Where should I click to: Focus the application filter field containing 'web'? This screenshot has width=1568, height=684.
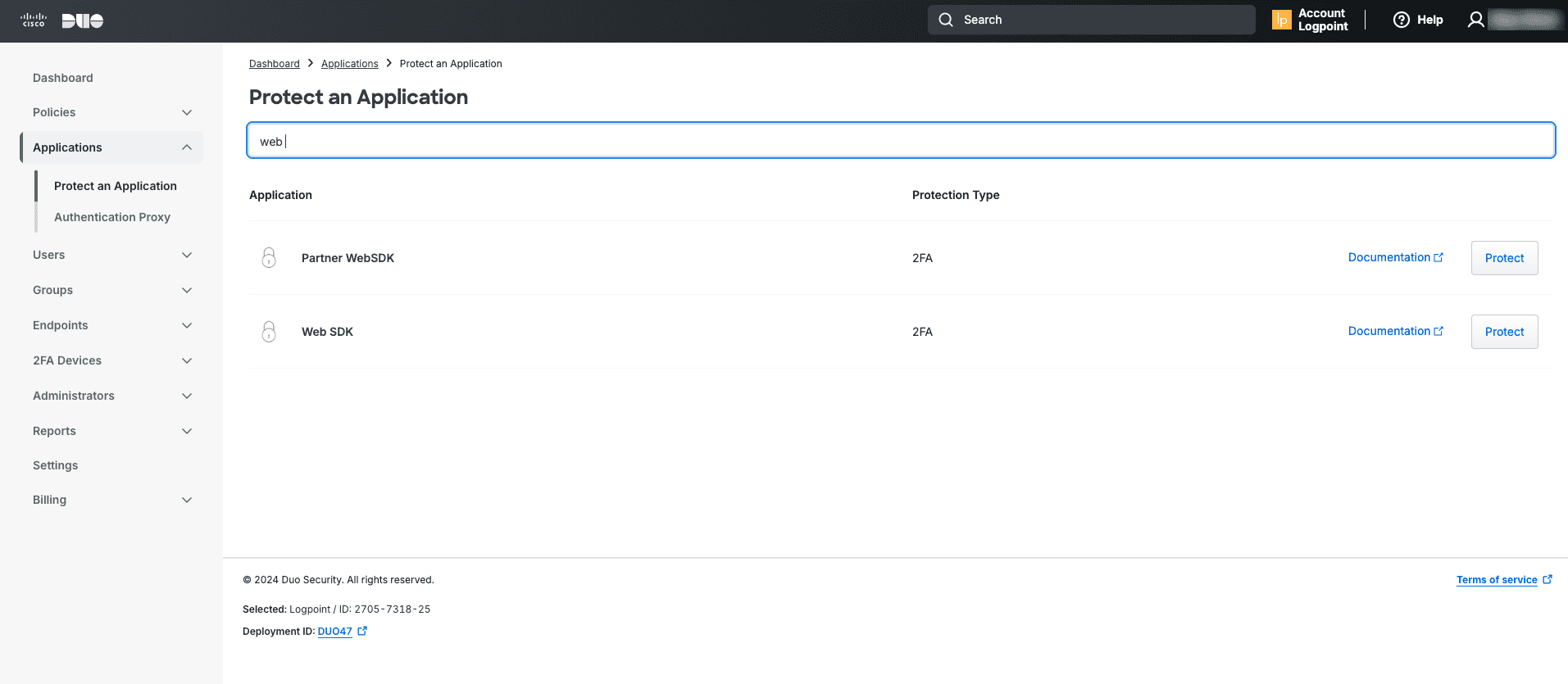[900, 141]
